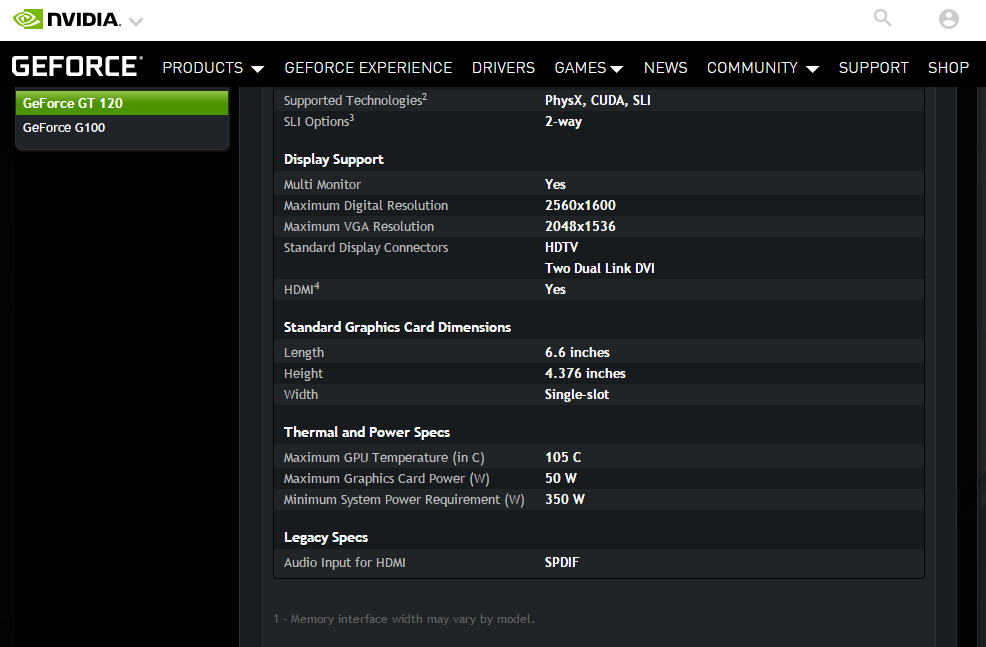This screenshot has width=986, height=647.
Task: Open GEFORCE EXPERIENCE menu item
Action: pos(368,68)
